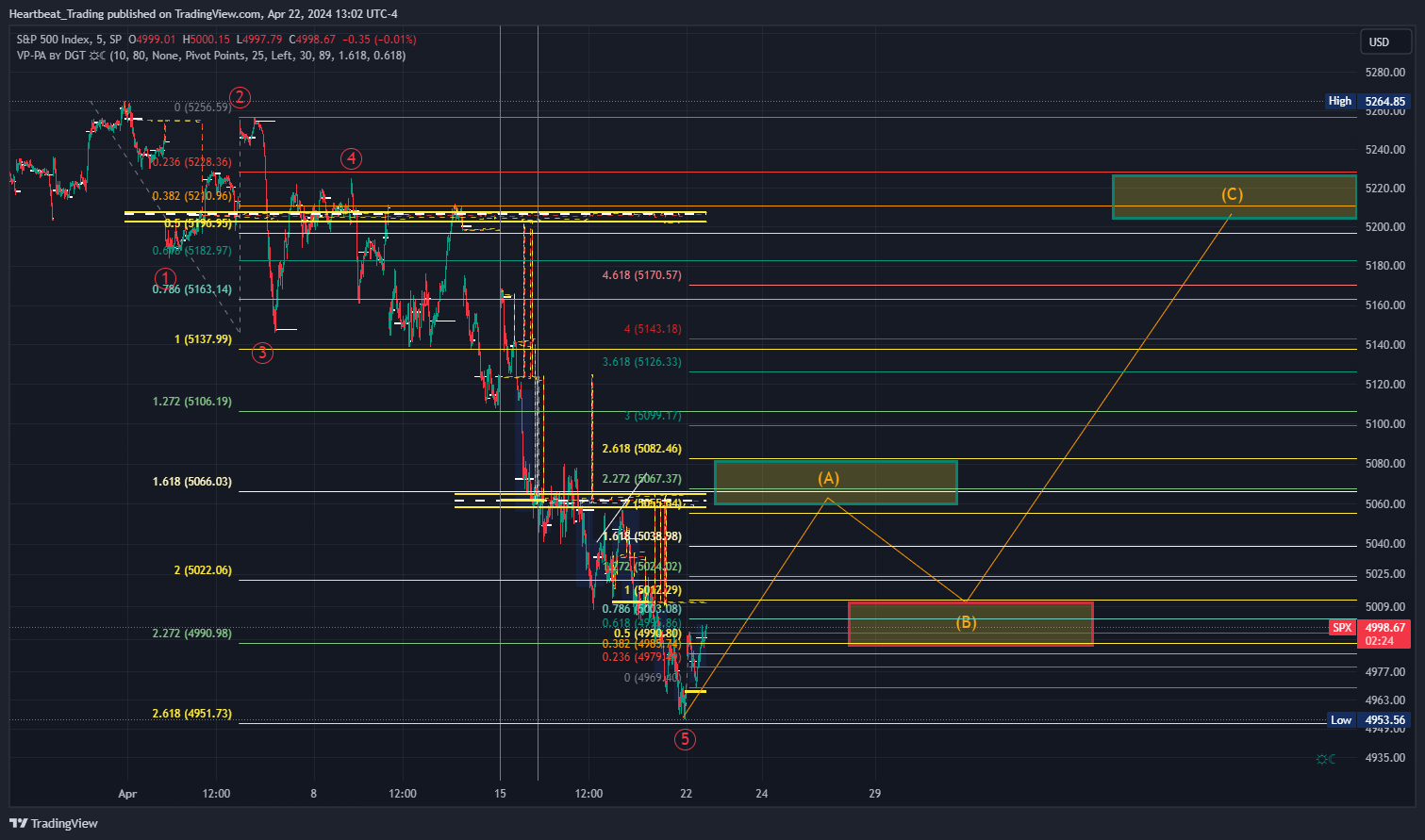The image size is (1425, 840).
Task: Select the circled wave 1 label
Action: [166, 278]
